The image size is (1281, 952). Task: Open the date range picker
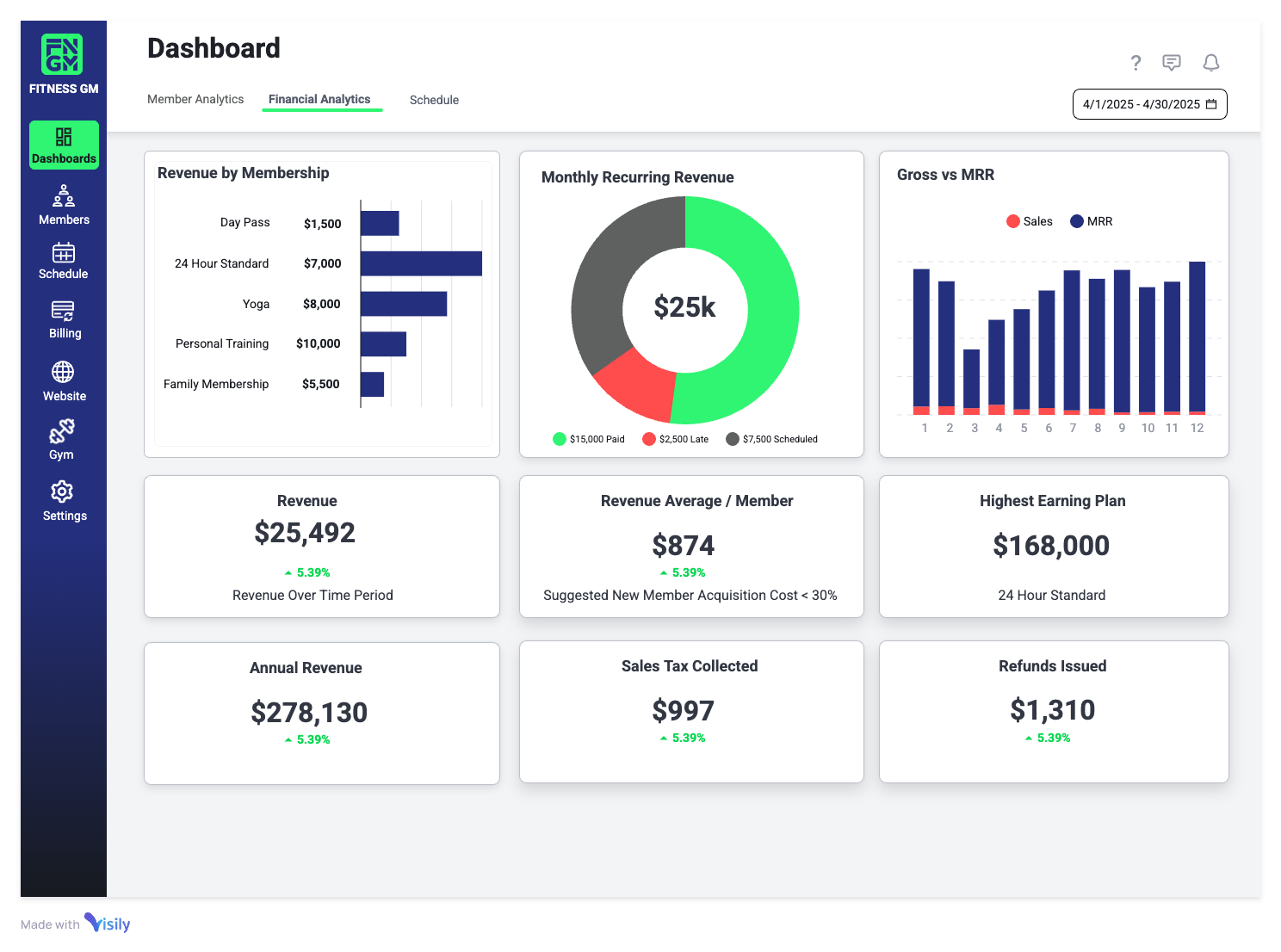(x=1149, y=104)
